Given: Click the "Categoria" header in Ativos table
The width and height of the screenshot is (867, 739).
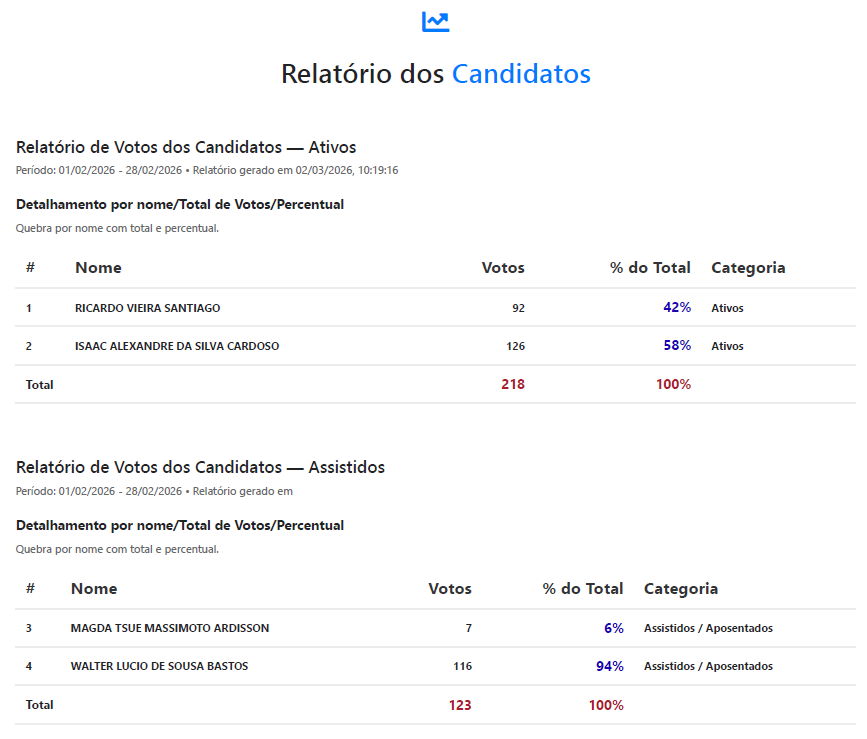Looking at the screenshot, I should click(748, 268).
